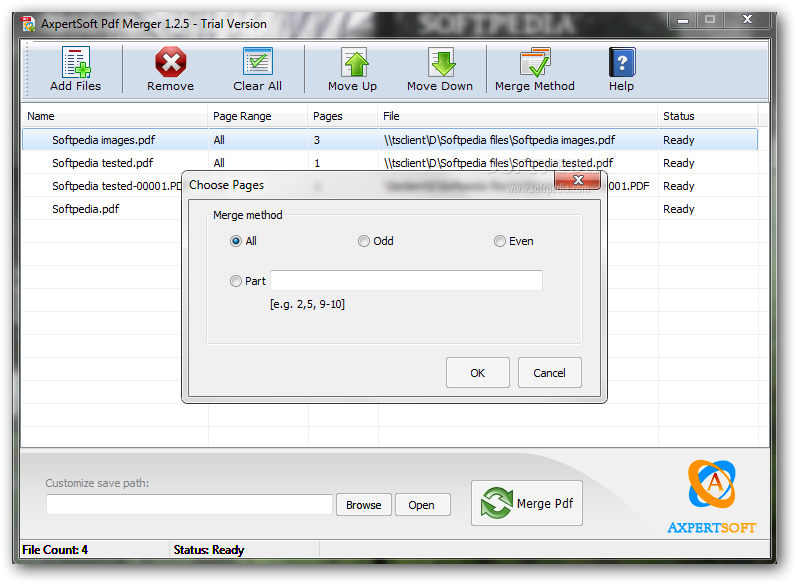Click the Page Range column header

(258, 116)
